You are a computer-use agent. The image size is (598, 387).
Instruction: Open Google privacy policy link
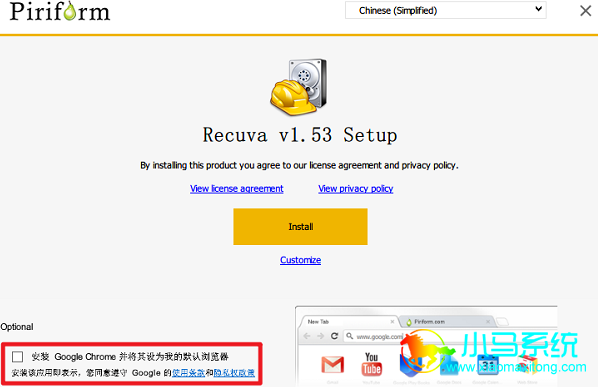tap(234, 373)
